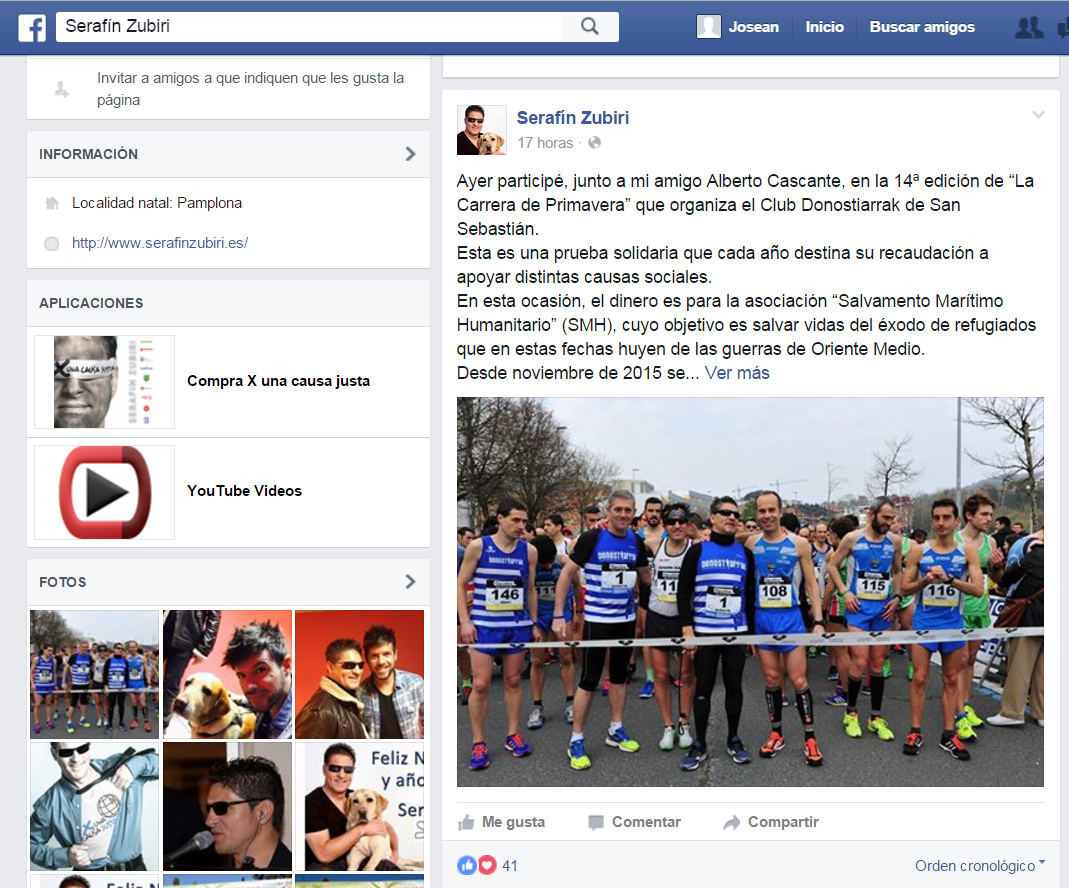
Task: Click the Me gusta thumbs-up button
Action: (x=502, y=823)
